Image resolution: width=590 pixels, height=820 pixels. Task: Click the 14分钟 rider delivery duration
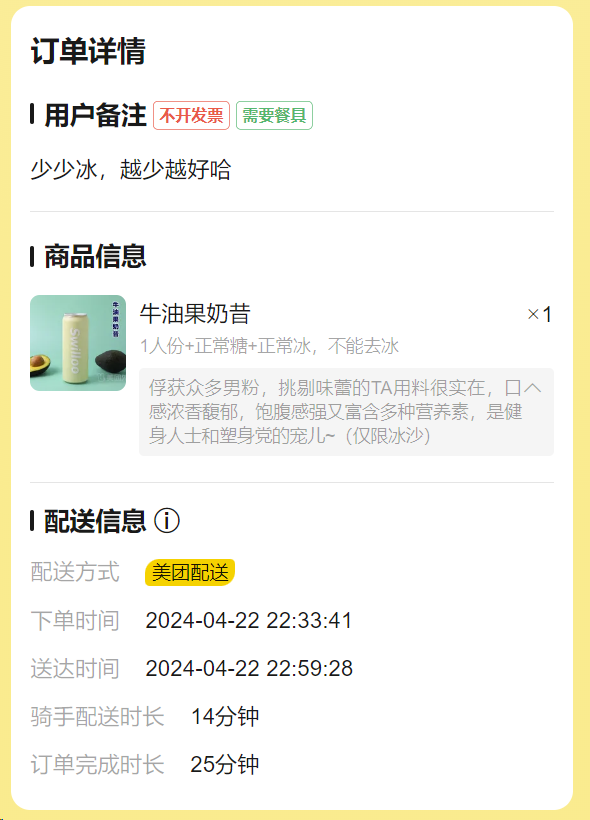click(x=225, y=716)
